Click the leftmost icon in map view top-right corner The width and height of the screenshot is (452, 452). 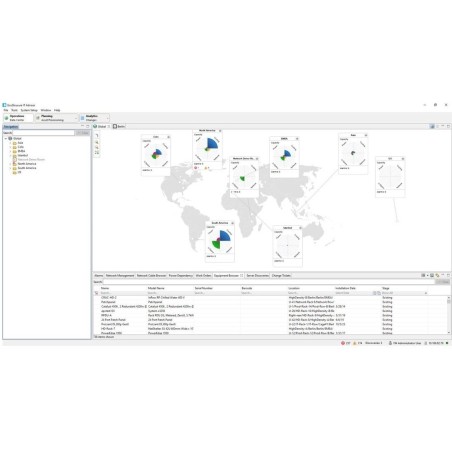click(432, 126)
